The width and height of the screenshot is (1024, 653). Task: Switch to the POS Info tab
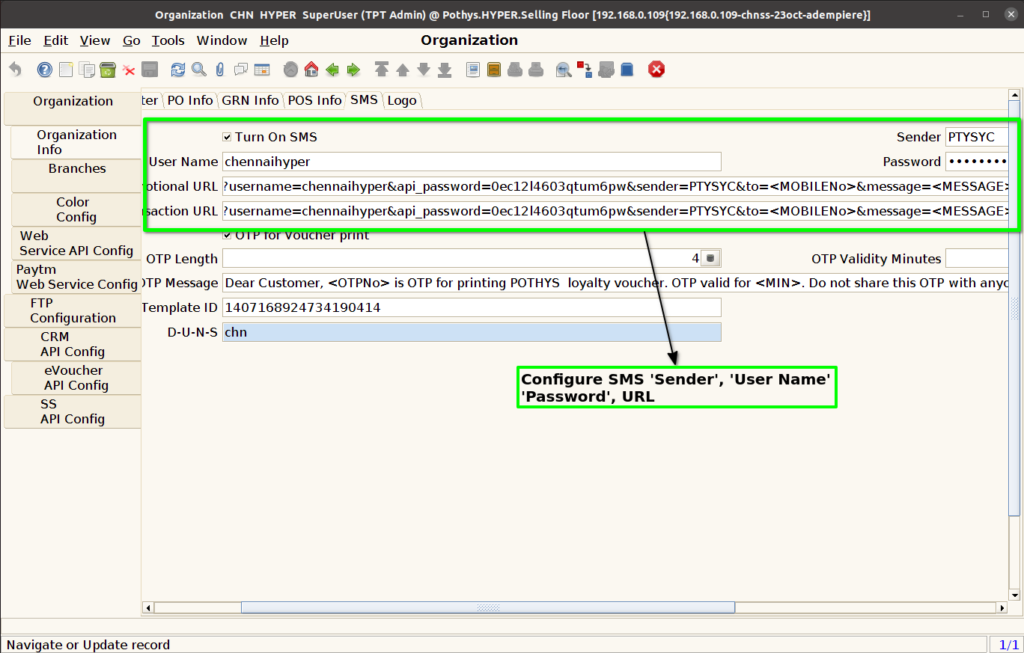[x=315, y=101]
